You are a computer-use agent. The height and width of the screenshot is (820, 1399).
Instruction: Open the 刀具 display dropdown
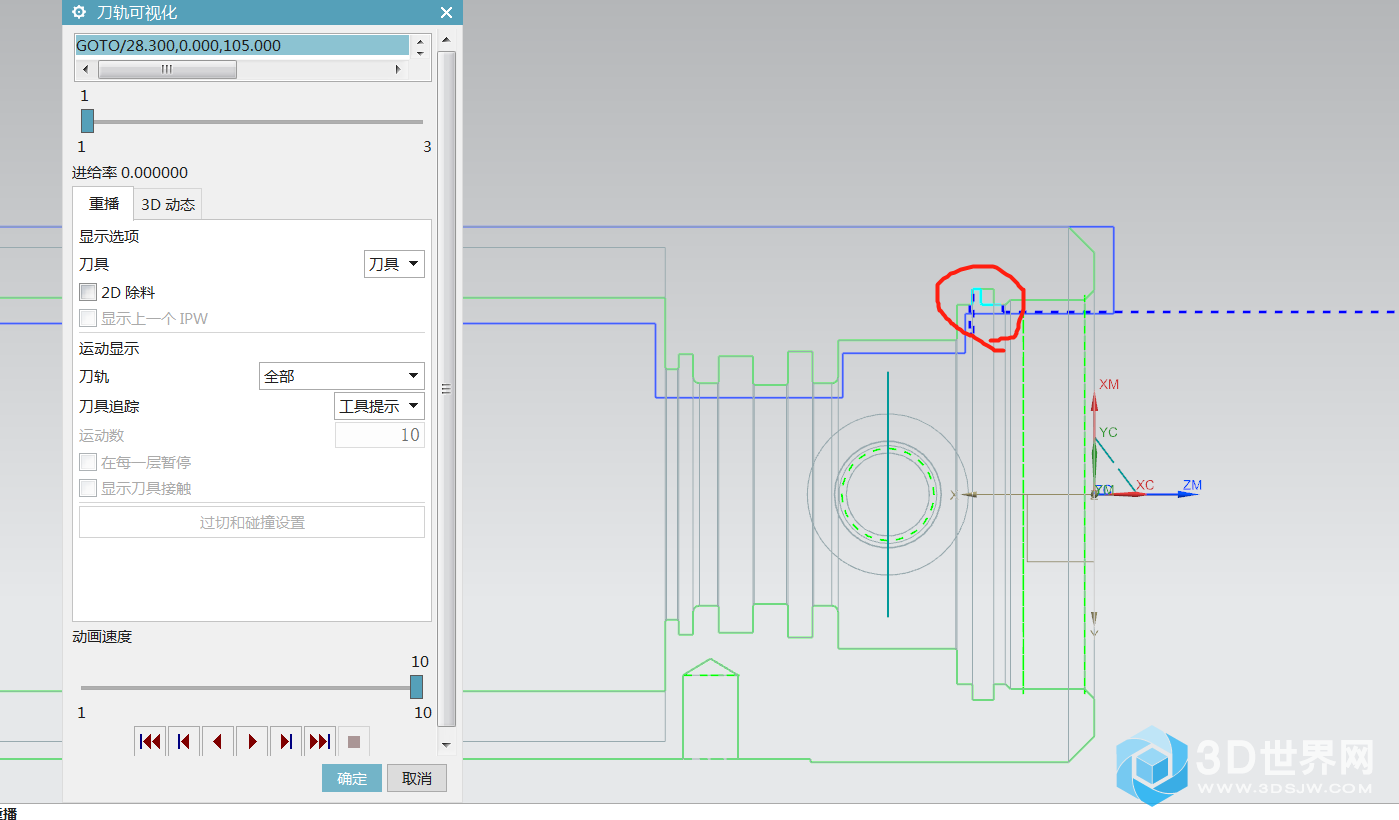(x=394, y=264)
